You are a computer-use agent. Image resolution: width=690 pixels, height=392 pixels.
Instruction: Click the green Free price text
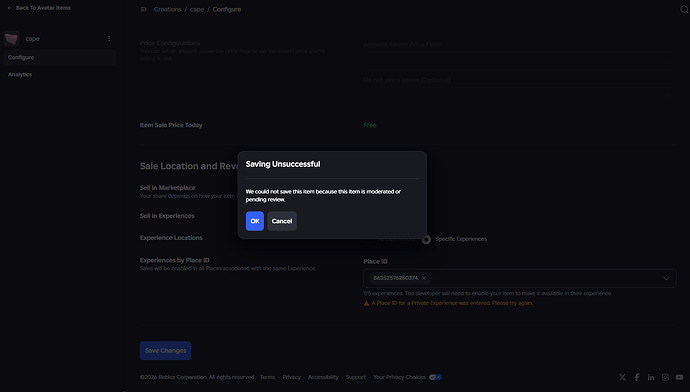pos(370,125)
